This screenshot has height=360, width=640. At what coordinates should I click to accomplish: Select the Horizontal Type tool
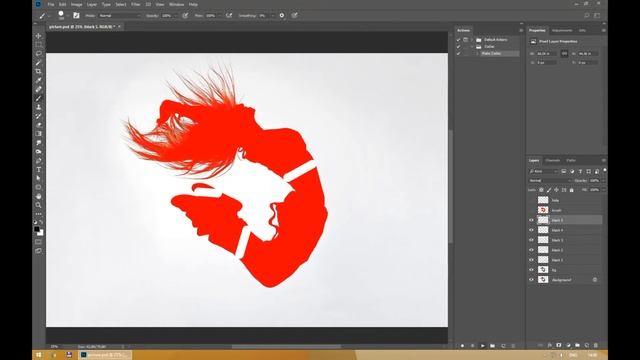point(38,170)
